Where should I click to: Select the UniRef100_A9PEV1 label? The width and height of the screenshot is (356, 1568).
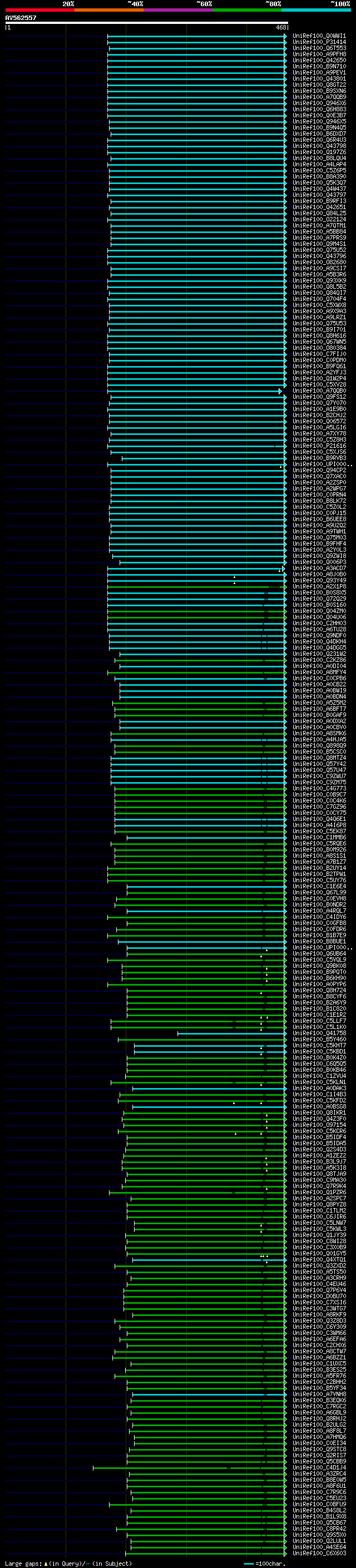tap(319, 72)
